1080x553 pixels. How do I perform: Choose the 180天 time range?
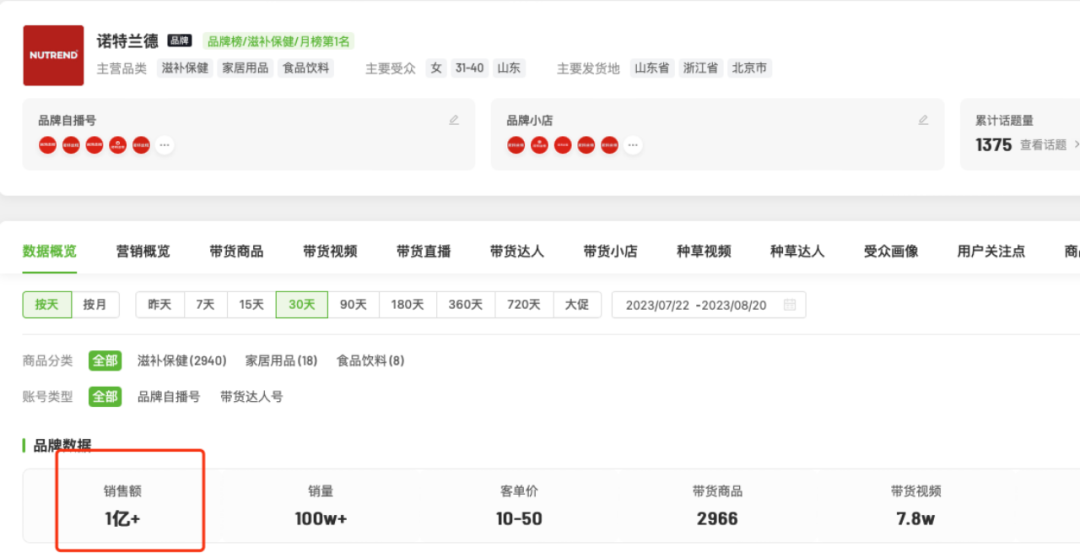click(x=408, y=304)
